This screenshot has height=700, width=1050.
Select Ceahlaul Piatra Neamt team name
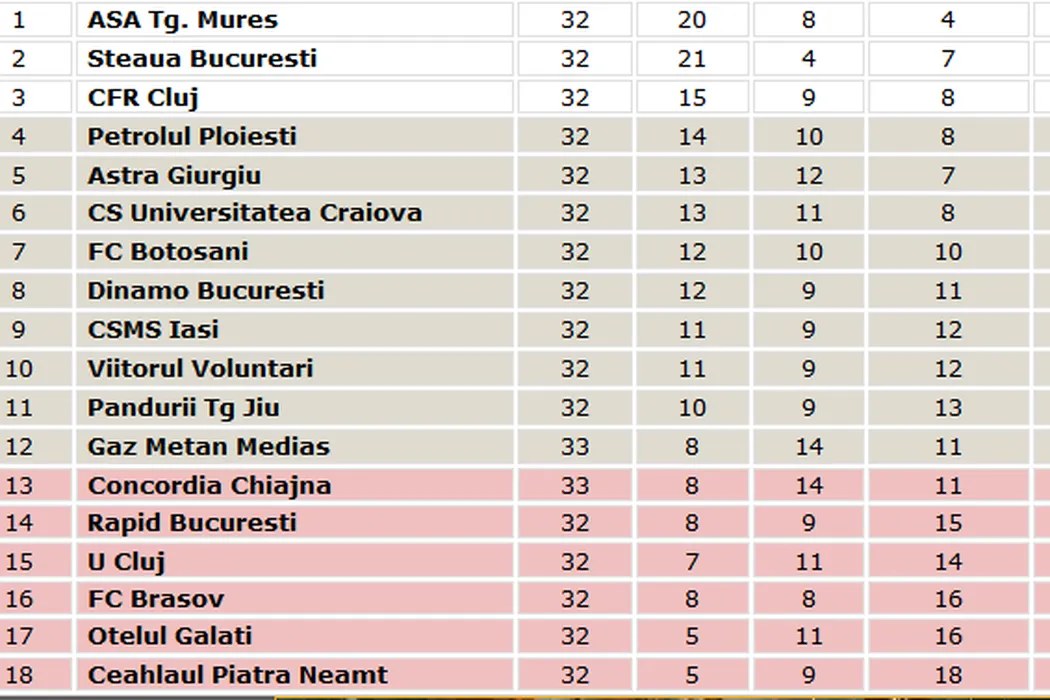click(238, 675)
